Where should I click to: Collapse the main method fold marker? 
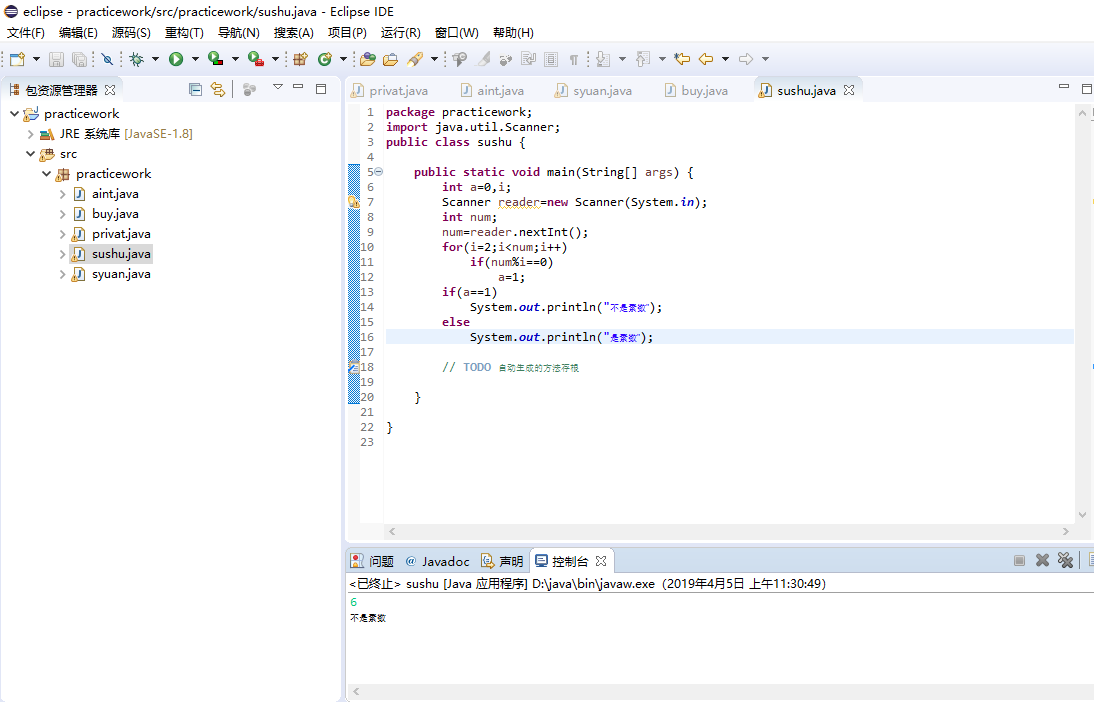(x=378, y=172)
